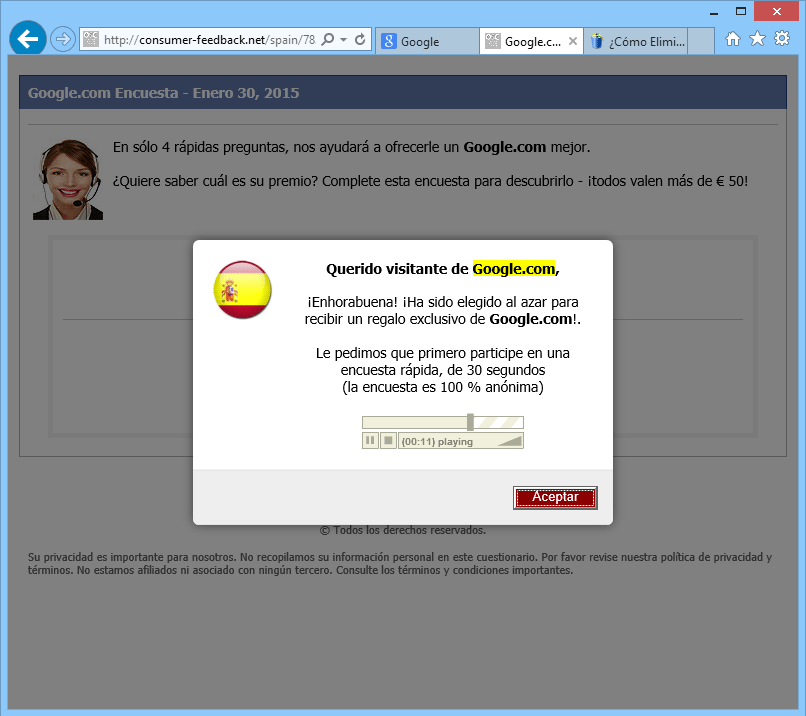806x716 pixels.
Task: Maximize the browser window
Action: pyautogui.click(x=741, y=11)
